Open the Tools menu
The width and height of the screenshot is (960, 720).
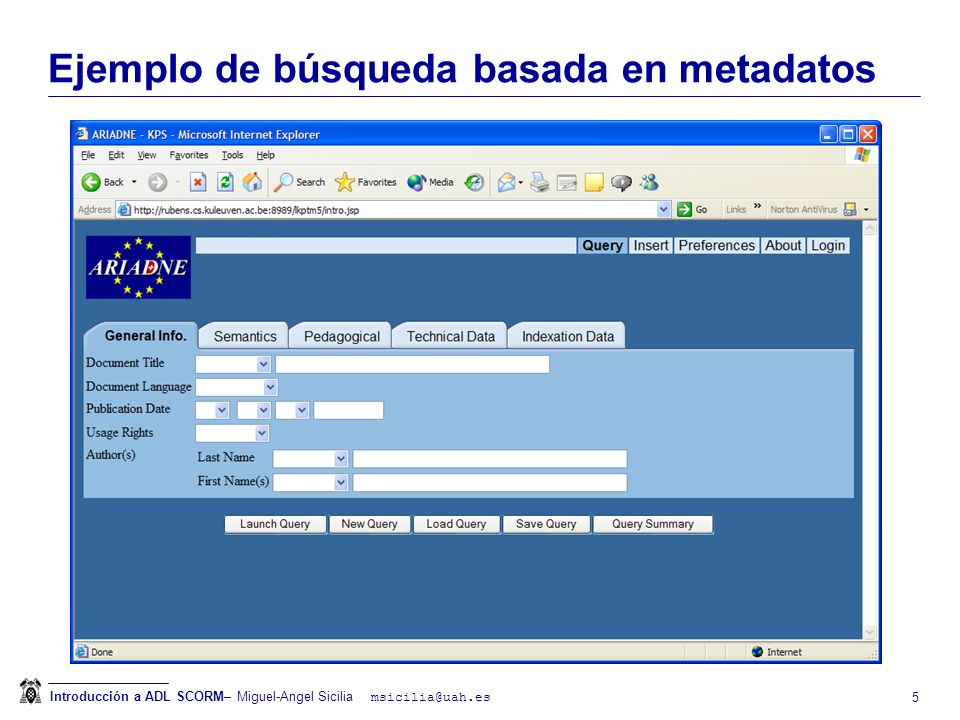tap(232, 155)
